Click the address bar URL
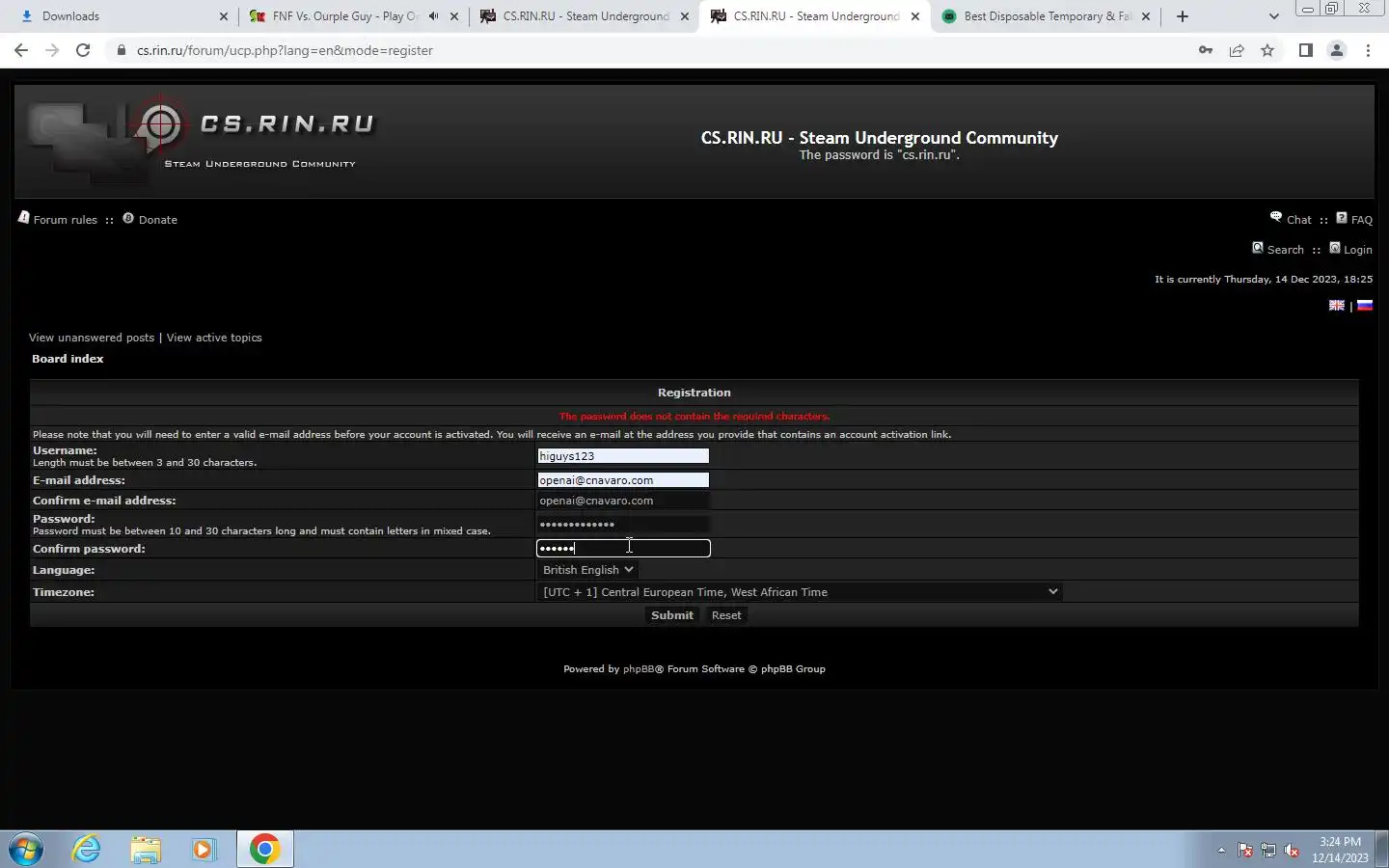This screenshot has width=1389, height=868. pos(285,50)
